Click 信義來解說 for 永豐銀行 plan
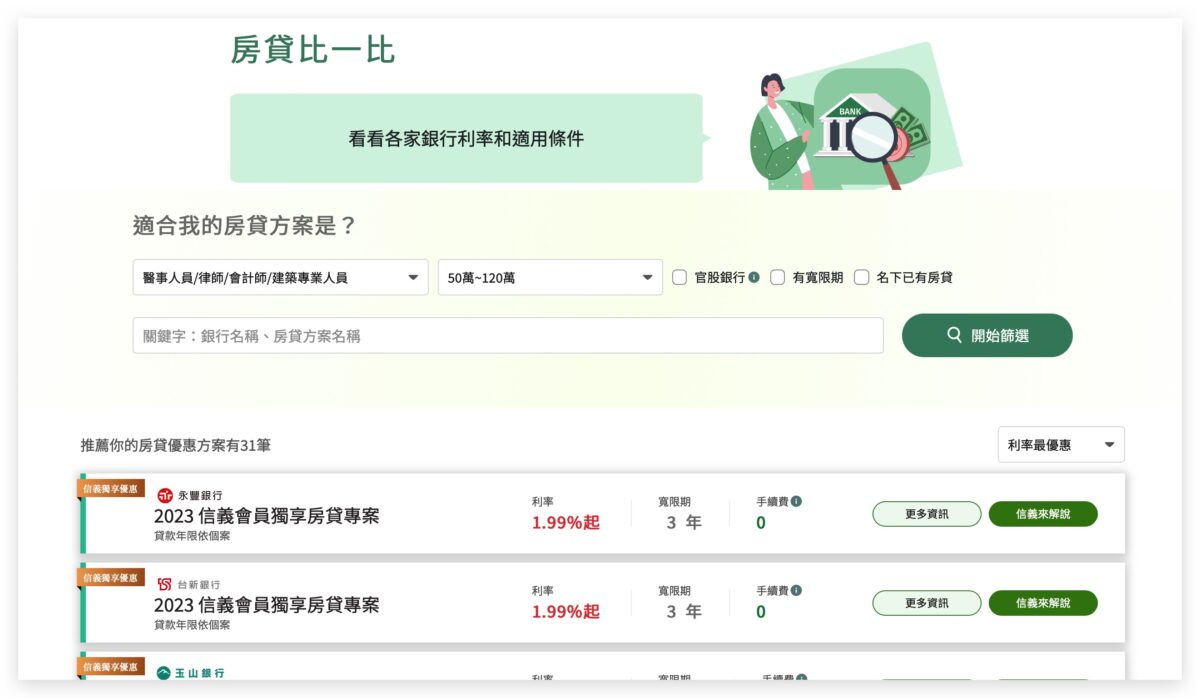This screenshot has height=698, width=1200. (1043, 514)
